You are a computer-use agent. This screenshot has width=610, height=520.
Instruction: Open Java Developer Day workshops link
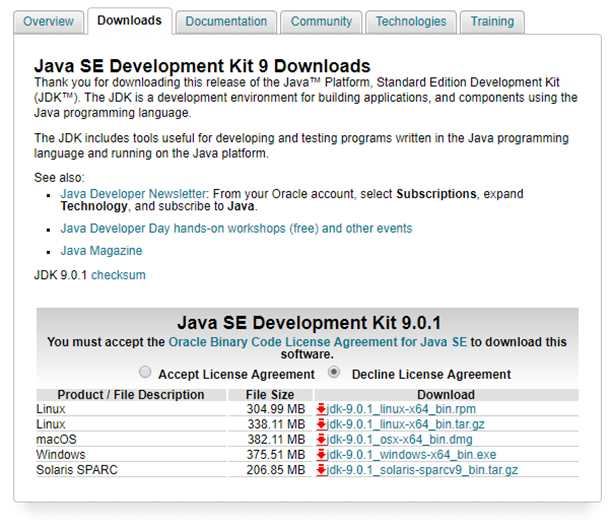236,228
